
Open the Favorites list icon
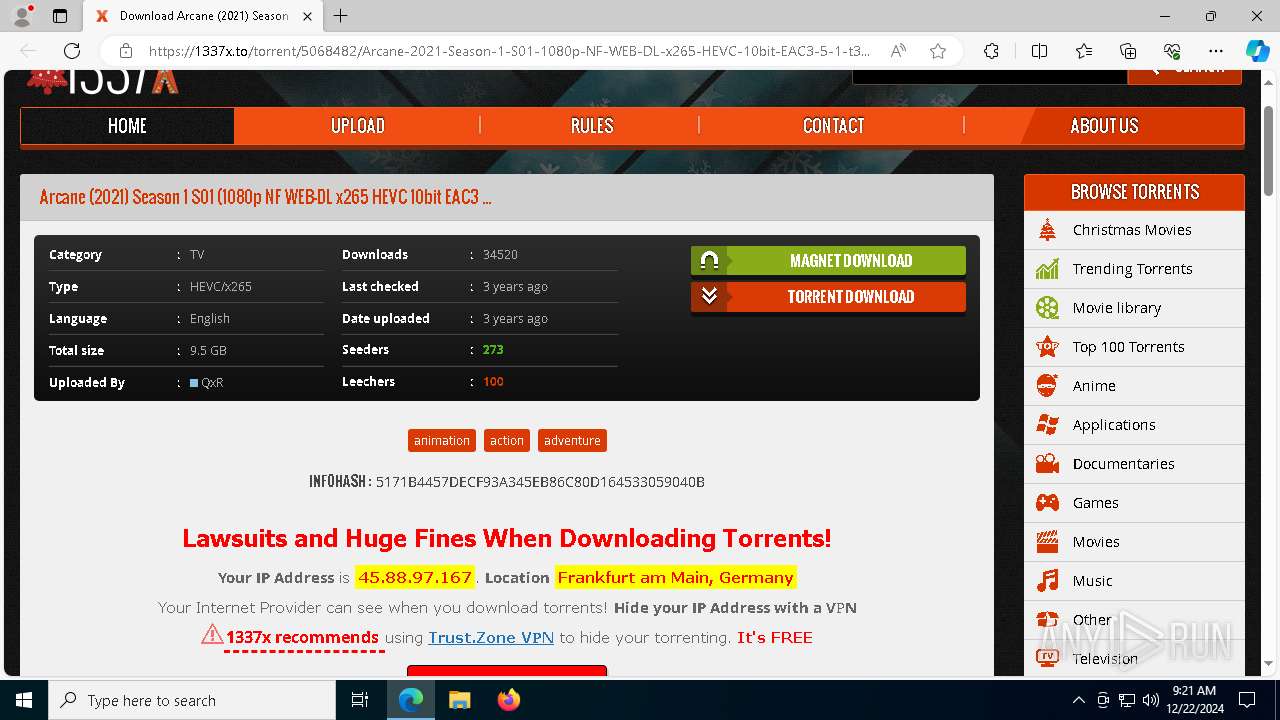coord(1084,51)
